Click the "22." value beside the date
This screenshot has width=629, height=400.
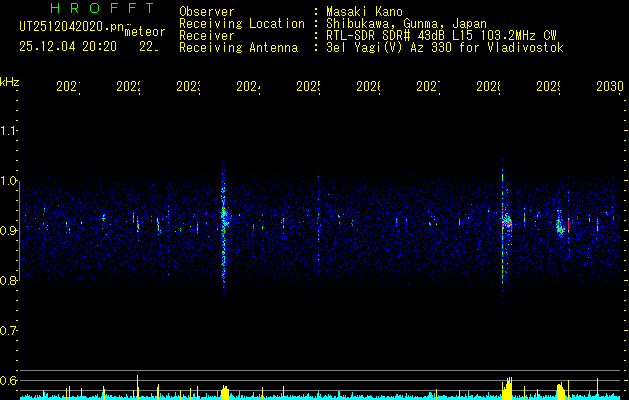coord(149,47)
